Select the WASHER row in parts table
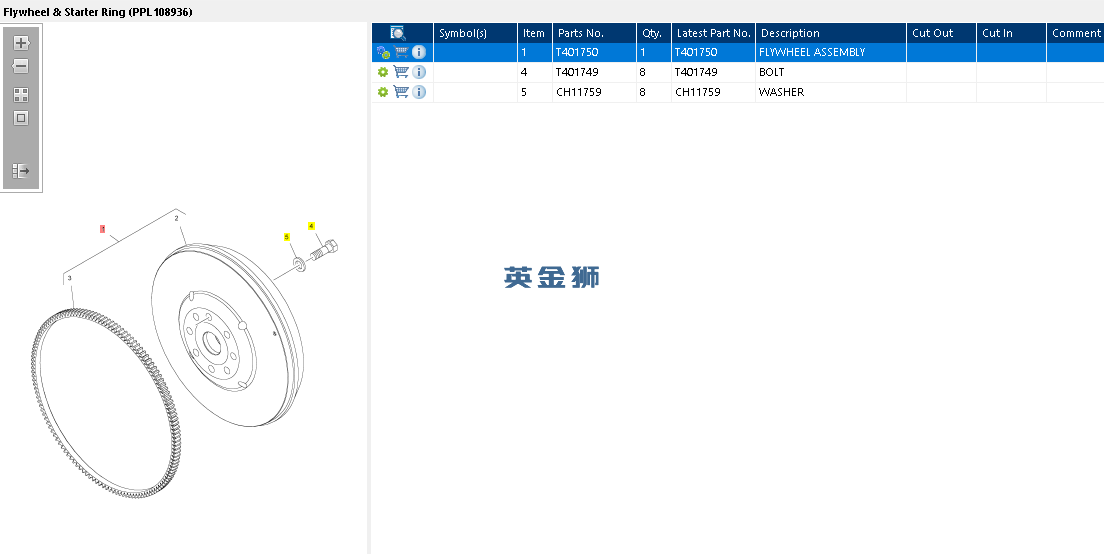 (737, 92)
